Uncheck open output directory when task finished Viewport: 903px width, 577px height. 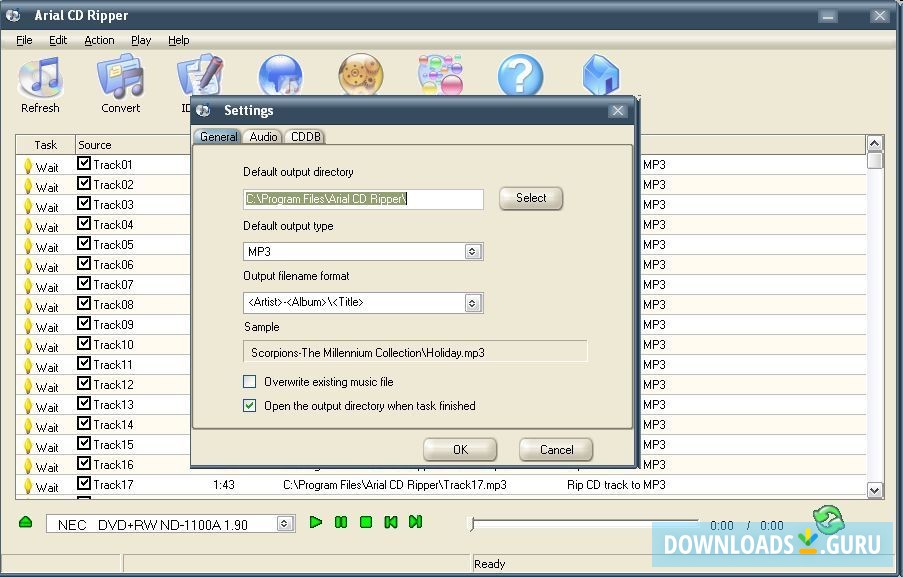(x=249, y=406)
